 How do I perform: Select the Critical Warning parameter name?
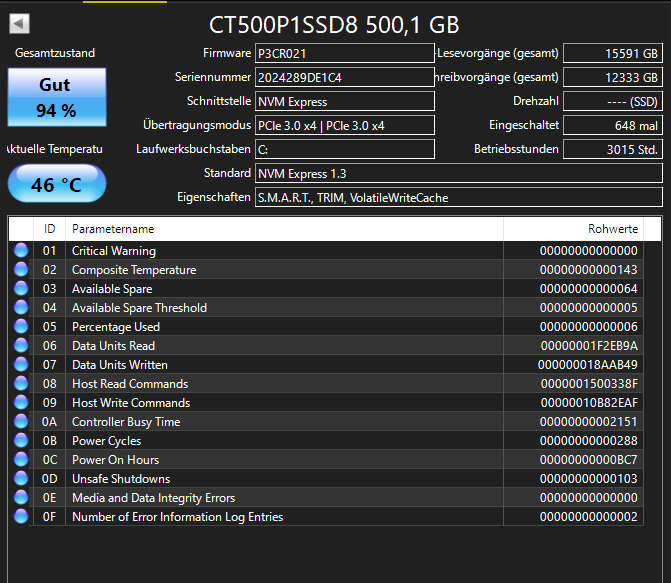(x=114, y=251)
